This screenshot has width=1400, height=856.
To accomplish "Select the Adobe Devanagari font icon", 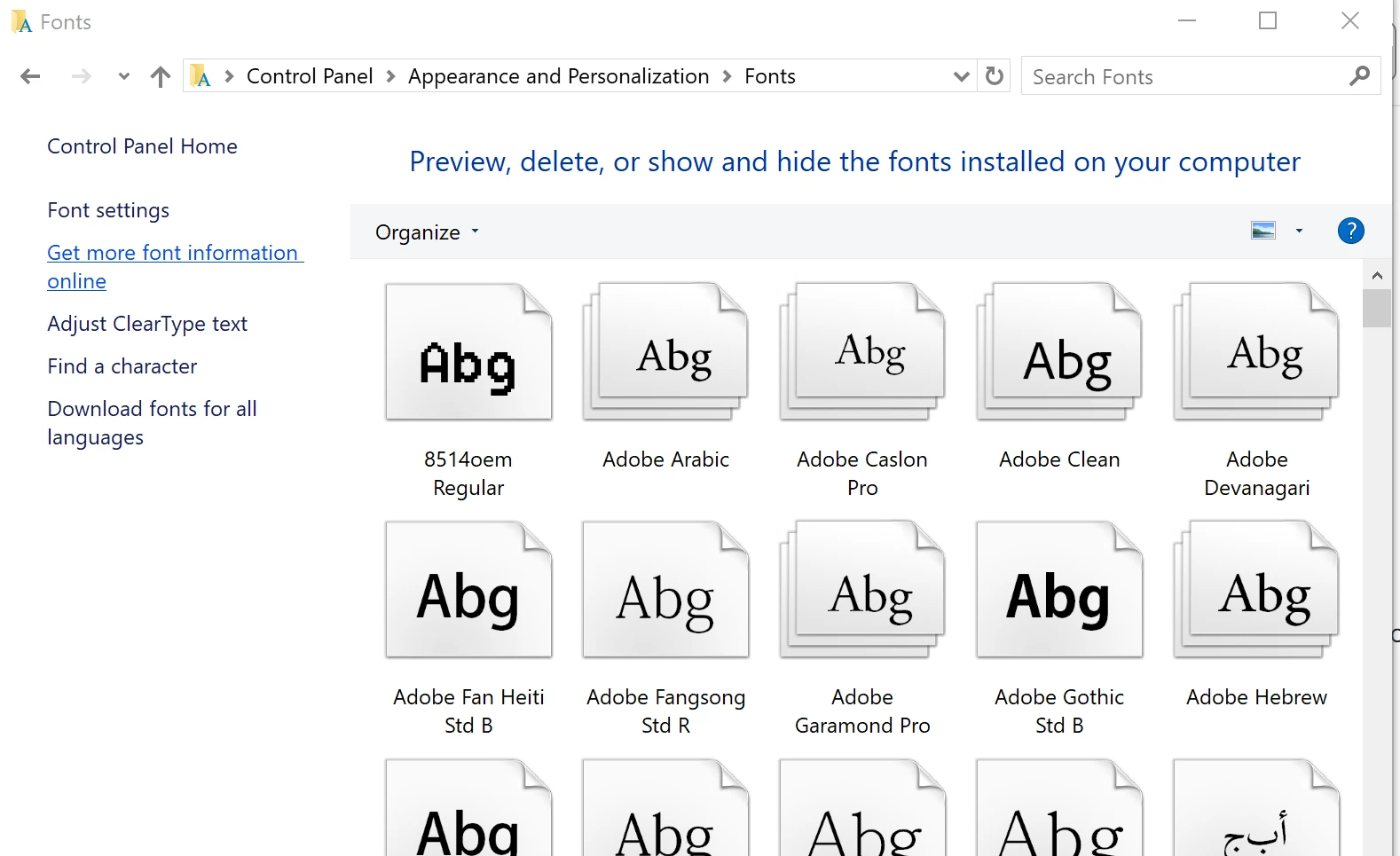I will pos(1256,352).
